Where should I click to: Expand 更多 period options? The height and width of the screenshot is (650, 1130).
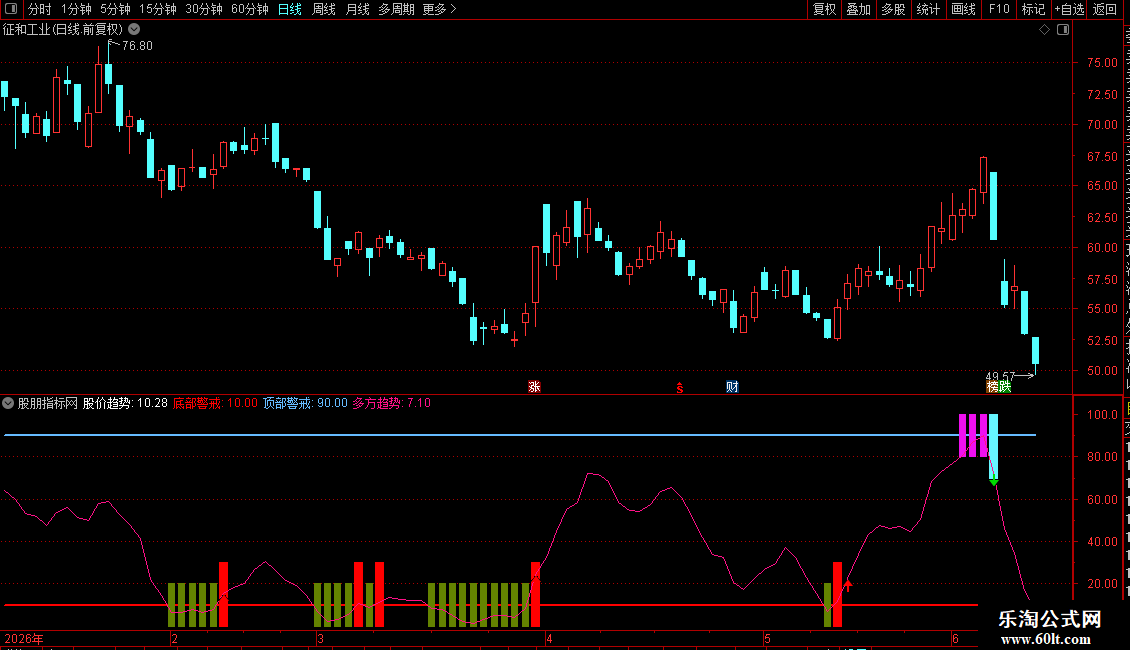coord(439,9)
